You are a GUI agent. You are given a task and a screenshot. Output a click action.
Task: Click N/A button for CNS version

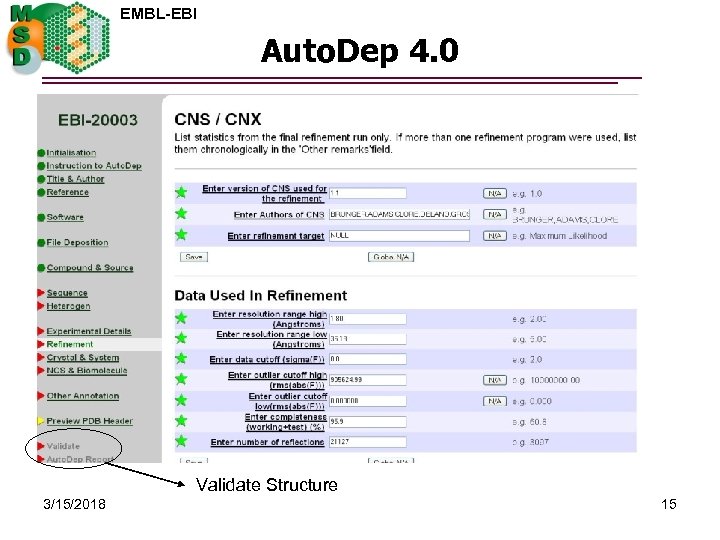[495, 194]
